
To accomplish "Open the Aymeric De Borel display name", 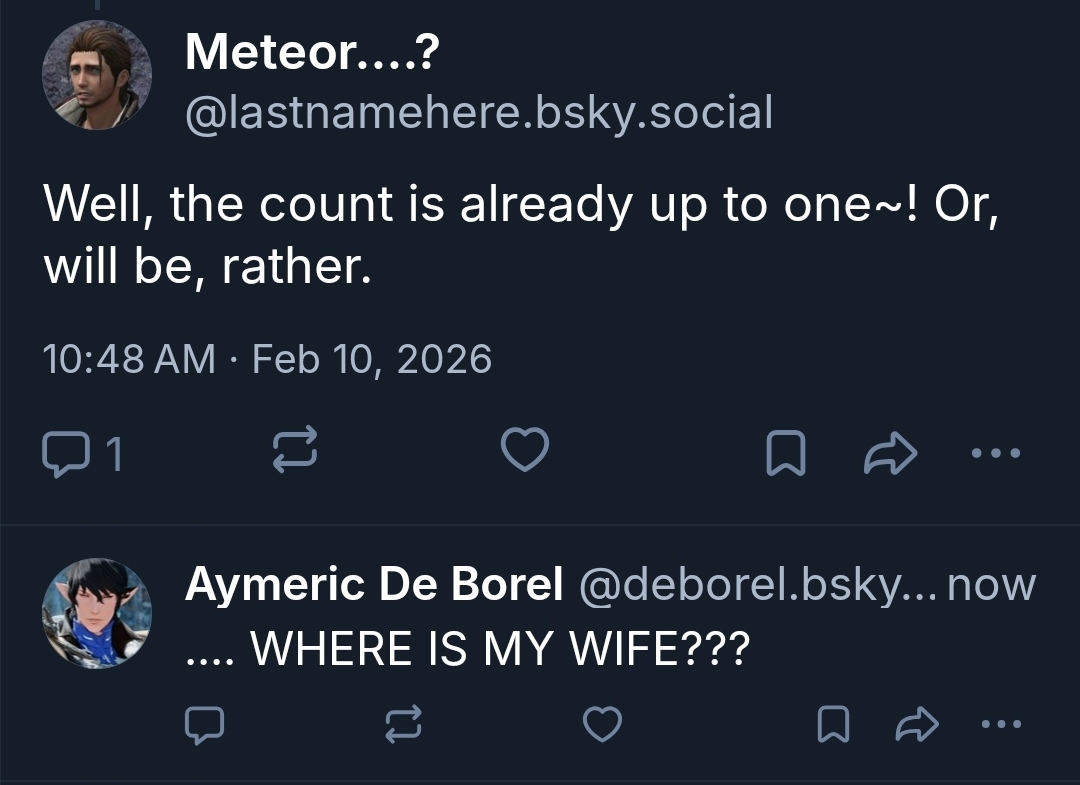I will [374, 585].
